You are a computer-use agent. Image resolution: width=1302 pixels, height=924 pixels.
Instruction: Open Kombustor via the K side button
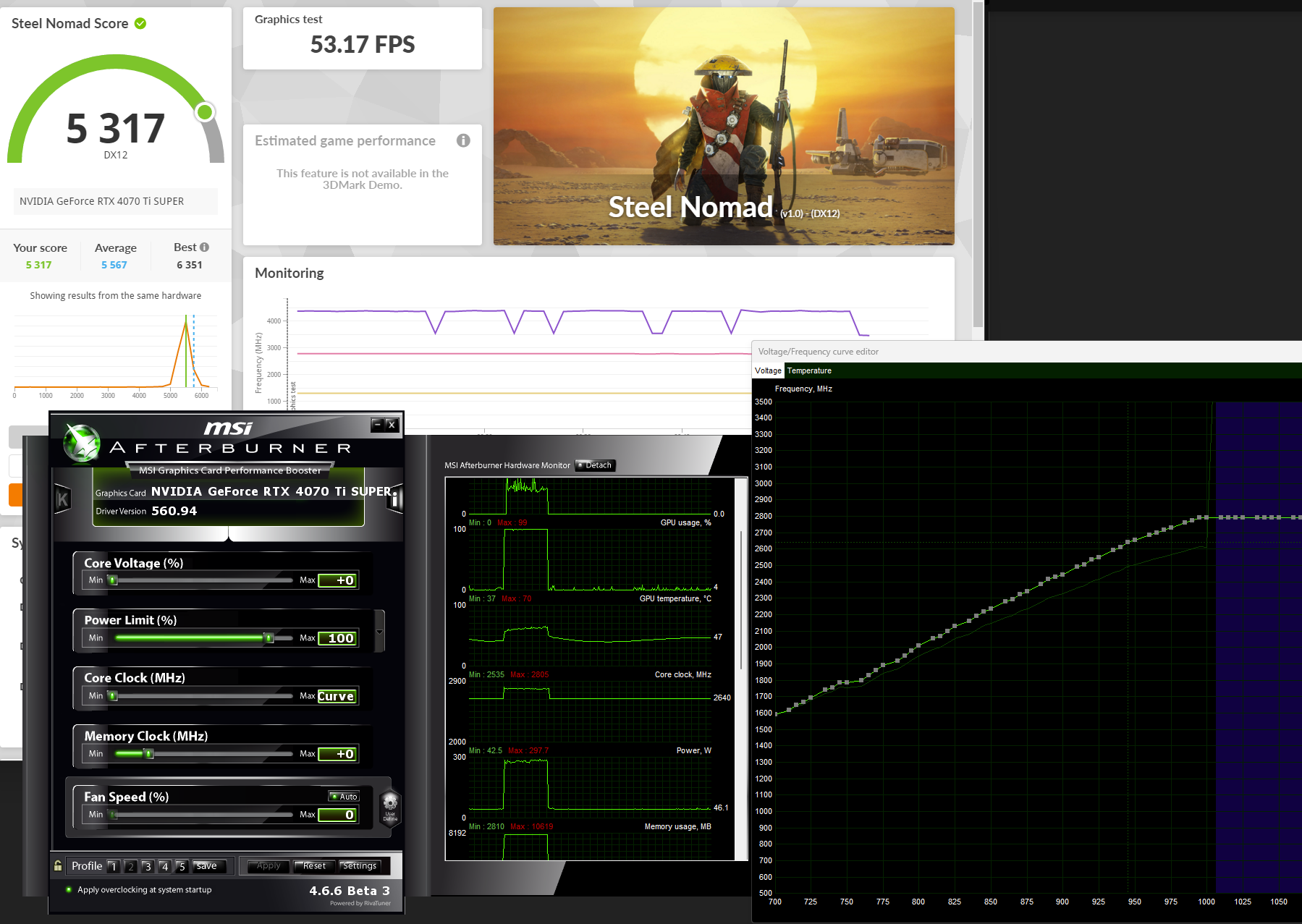coord(62,499)
